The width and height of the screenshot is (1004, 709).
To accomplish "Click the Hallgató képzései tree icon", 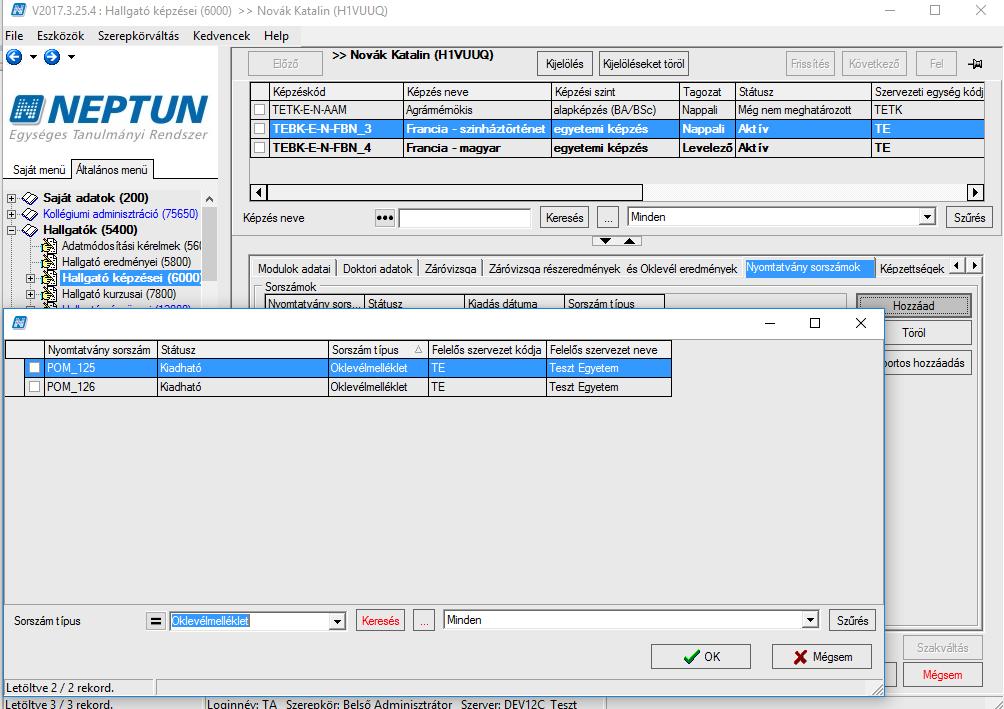I will coord(49,278).
